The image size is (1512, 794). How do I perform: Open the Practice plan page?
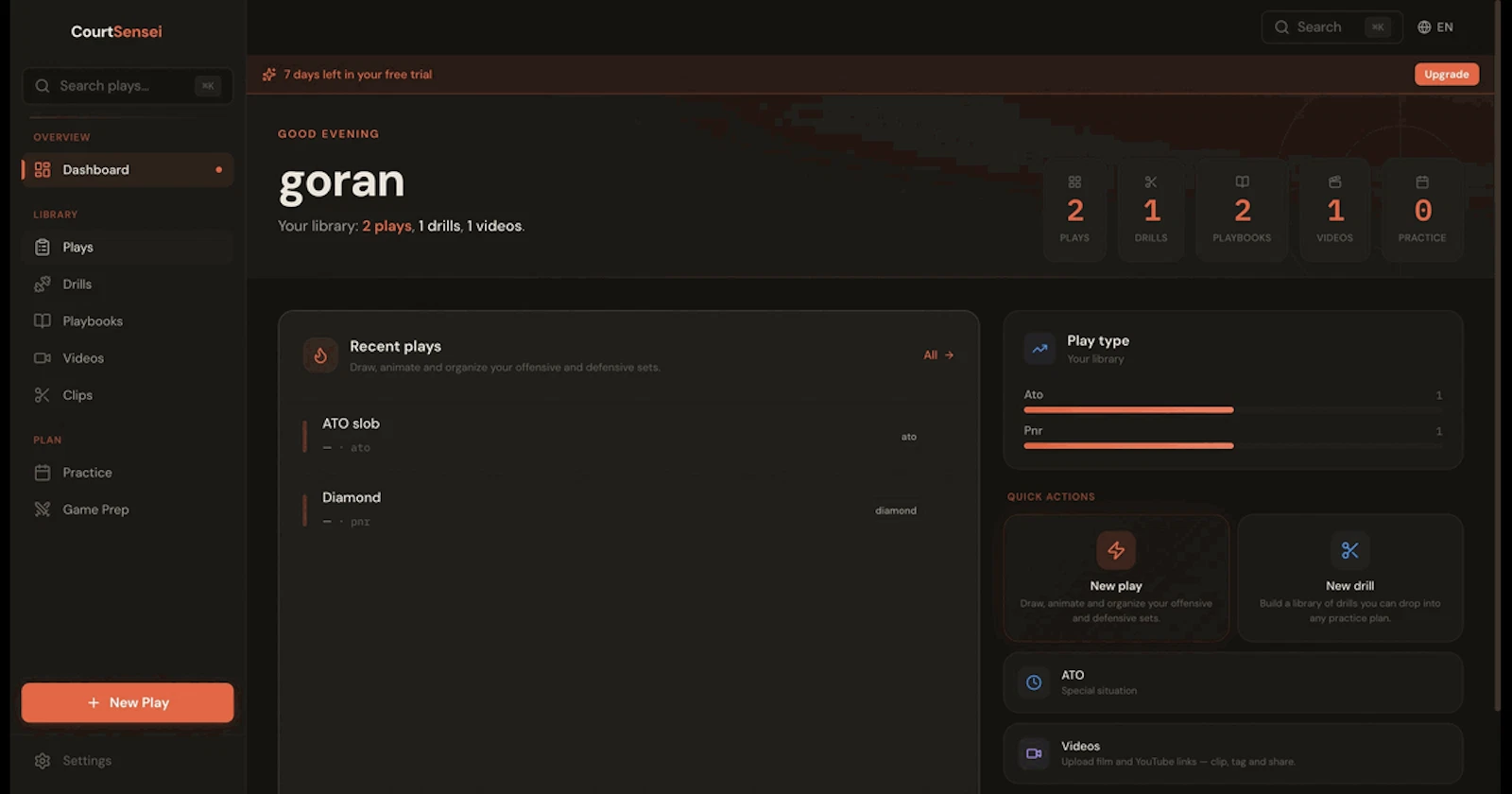[x=128, y=473]
